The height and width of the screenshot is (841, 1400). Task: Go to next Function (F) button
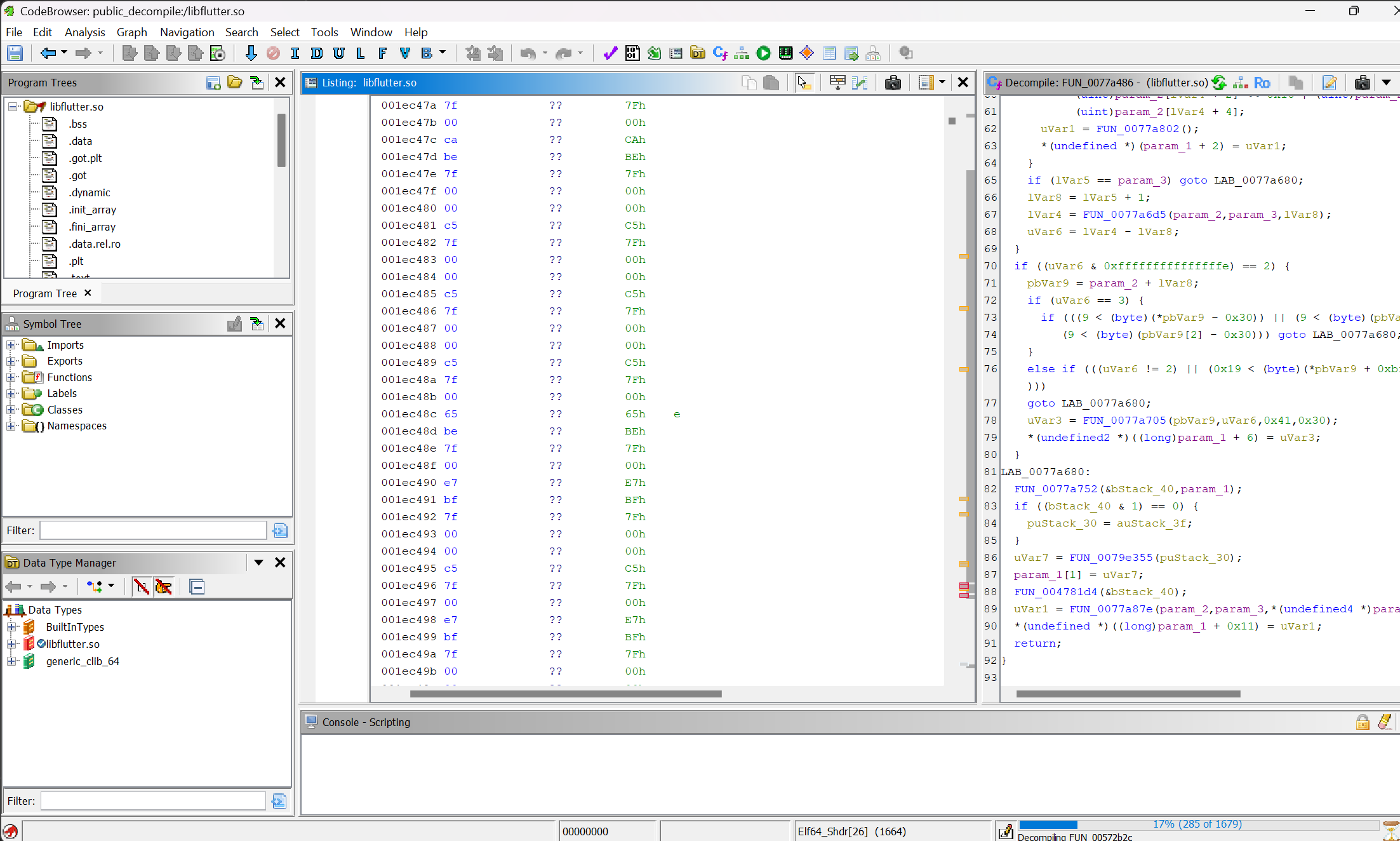tap(382, 53)
